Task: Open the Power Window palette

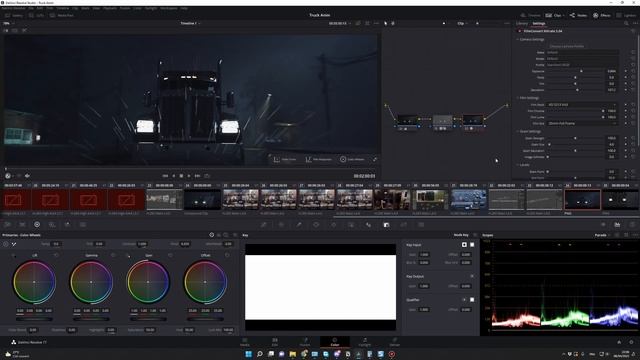Action: [x=316, y=224]
